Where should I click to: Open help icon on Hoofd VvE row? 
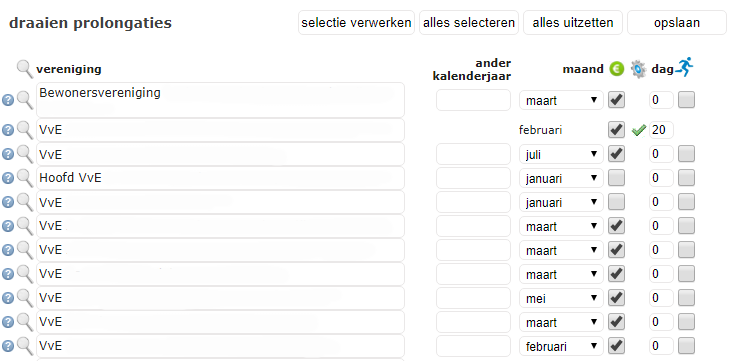[x=8, y=178]
